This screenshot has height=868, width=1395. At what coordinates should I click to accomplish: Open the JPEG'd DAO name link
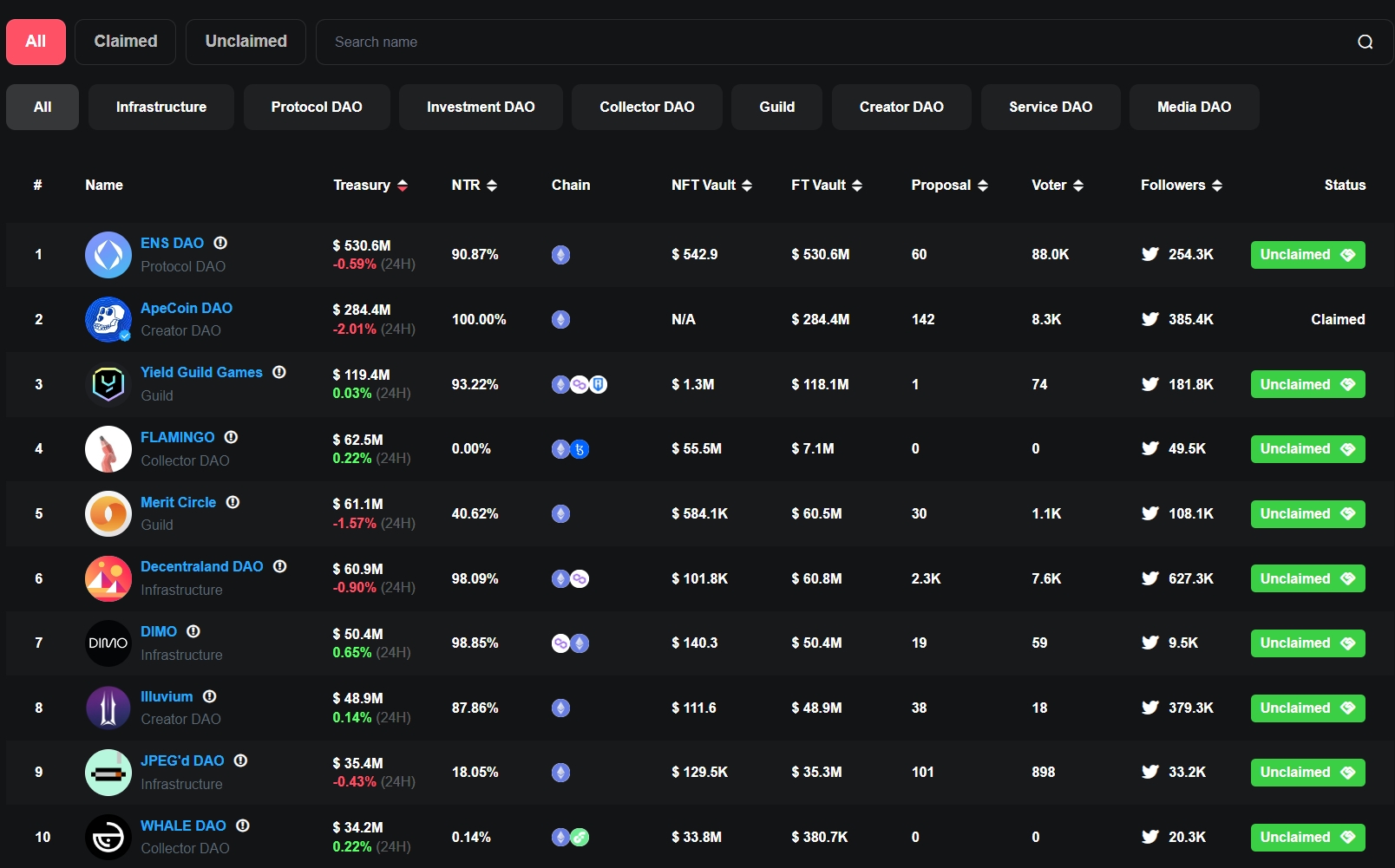[182, 760]
